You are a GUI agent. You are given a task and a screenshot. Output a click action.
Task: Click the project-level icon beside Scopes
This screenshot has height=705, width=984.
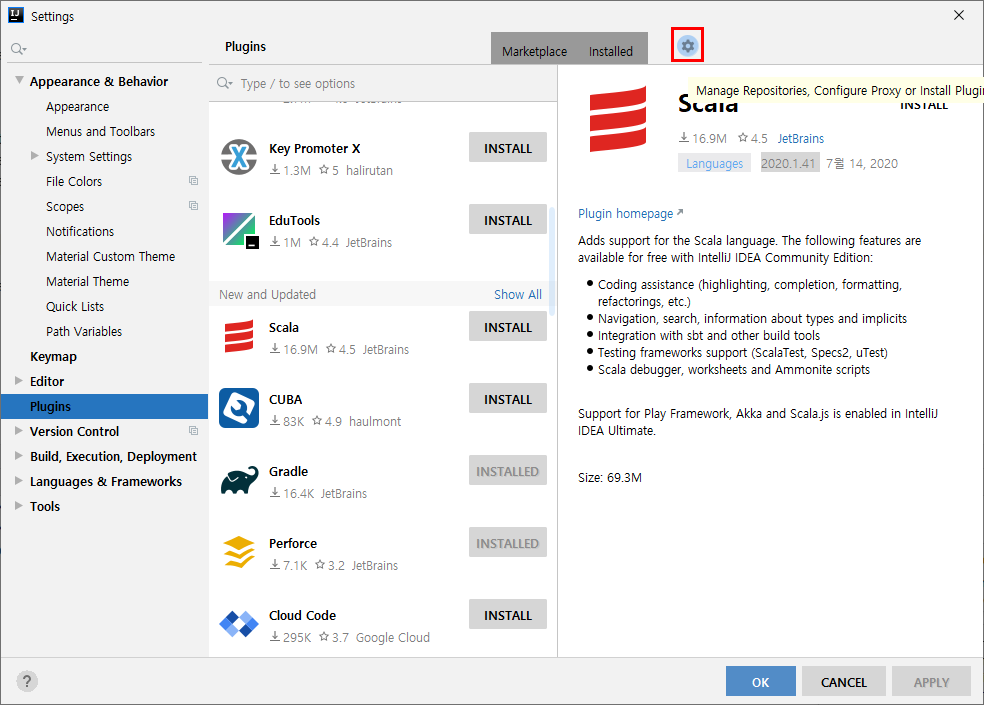(x=193, y=206)
